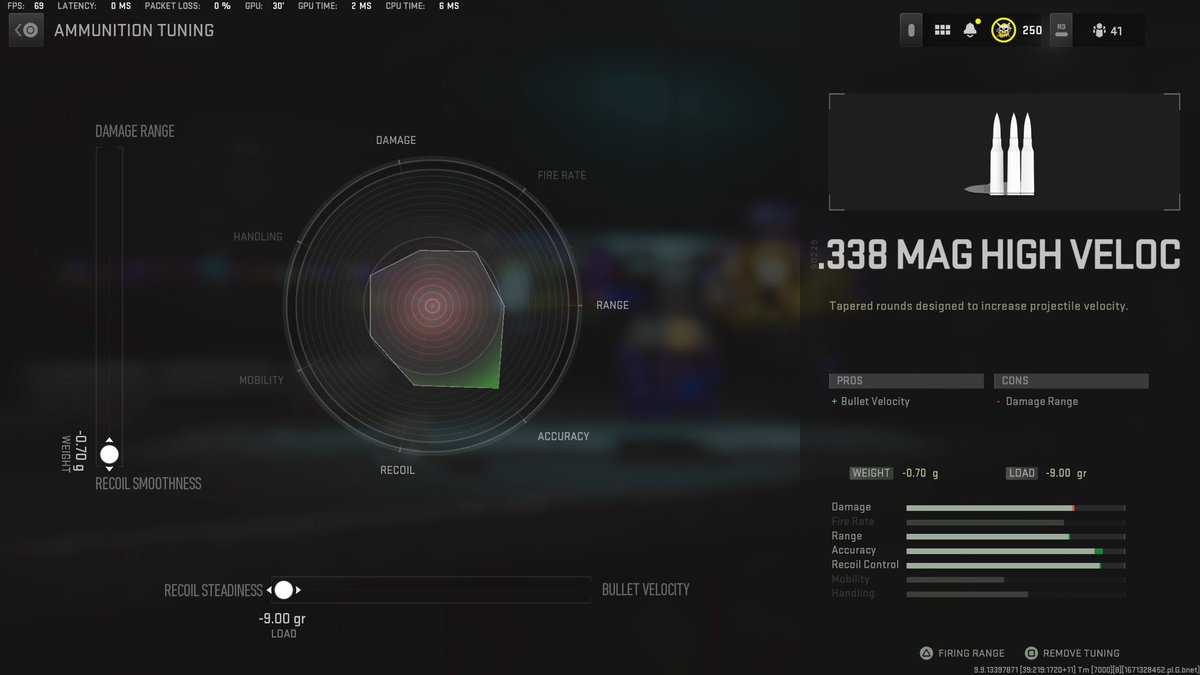Click the triple-bullet ammunition preview image

click(1003, 153)
